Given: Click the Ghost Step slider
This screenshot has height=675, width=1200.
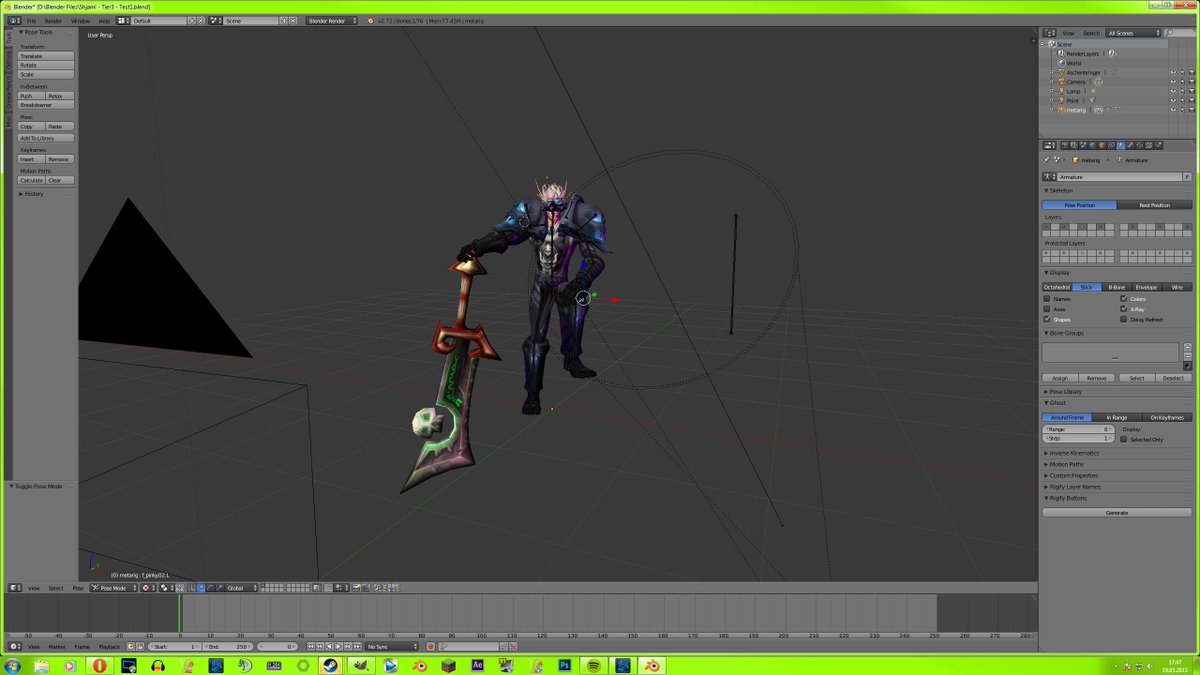Looking at the screenshot, I should point(1078,438).
